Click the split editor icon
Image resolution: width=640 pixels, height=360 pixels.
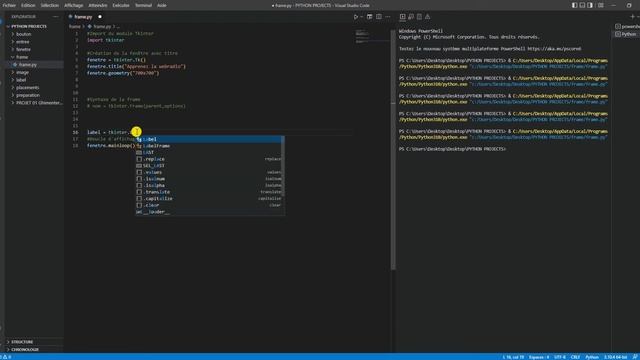coord(379,17)
